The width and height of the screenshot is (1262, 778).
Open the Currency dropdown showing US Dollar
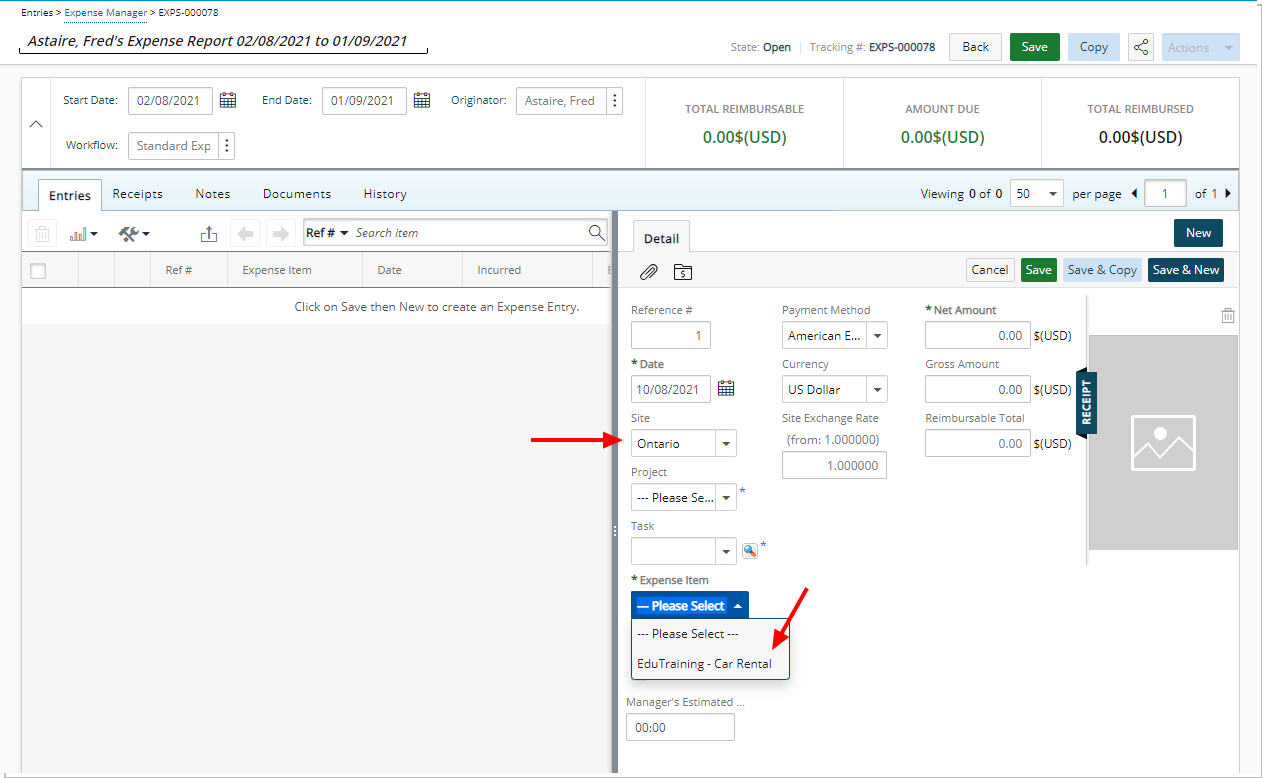[876, 390]
